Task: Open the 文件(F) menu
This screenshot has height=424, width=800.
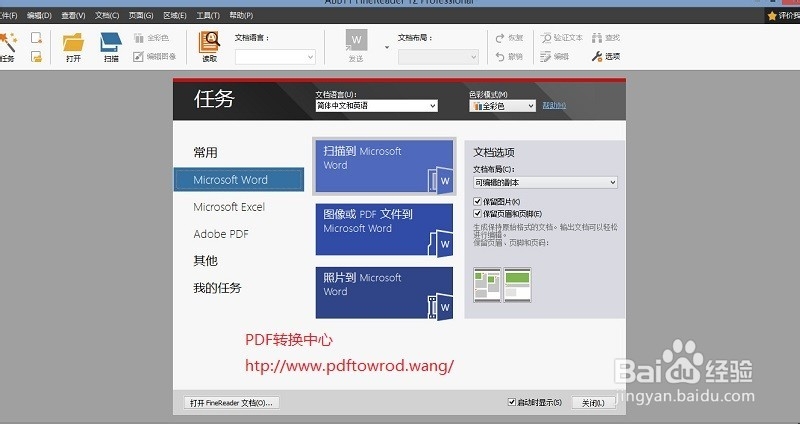Action: [8, 16]
